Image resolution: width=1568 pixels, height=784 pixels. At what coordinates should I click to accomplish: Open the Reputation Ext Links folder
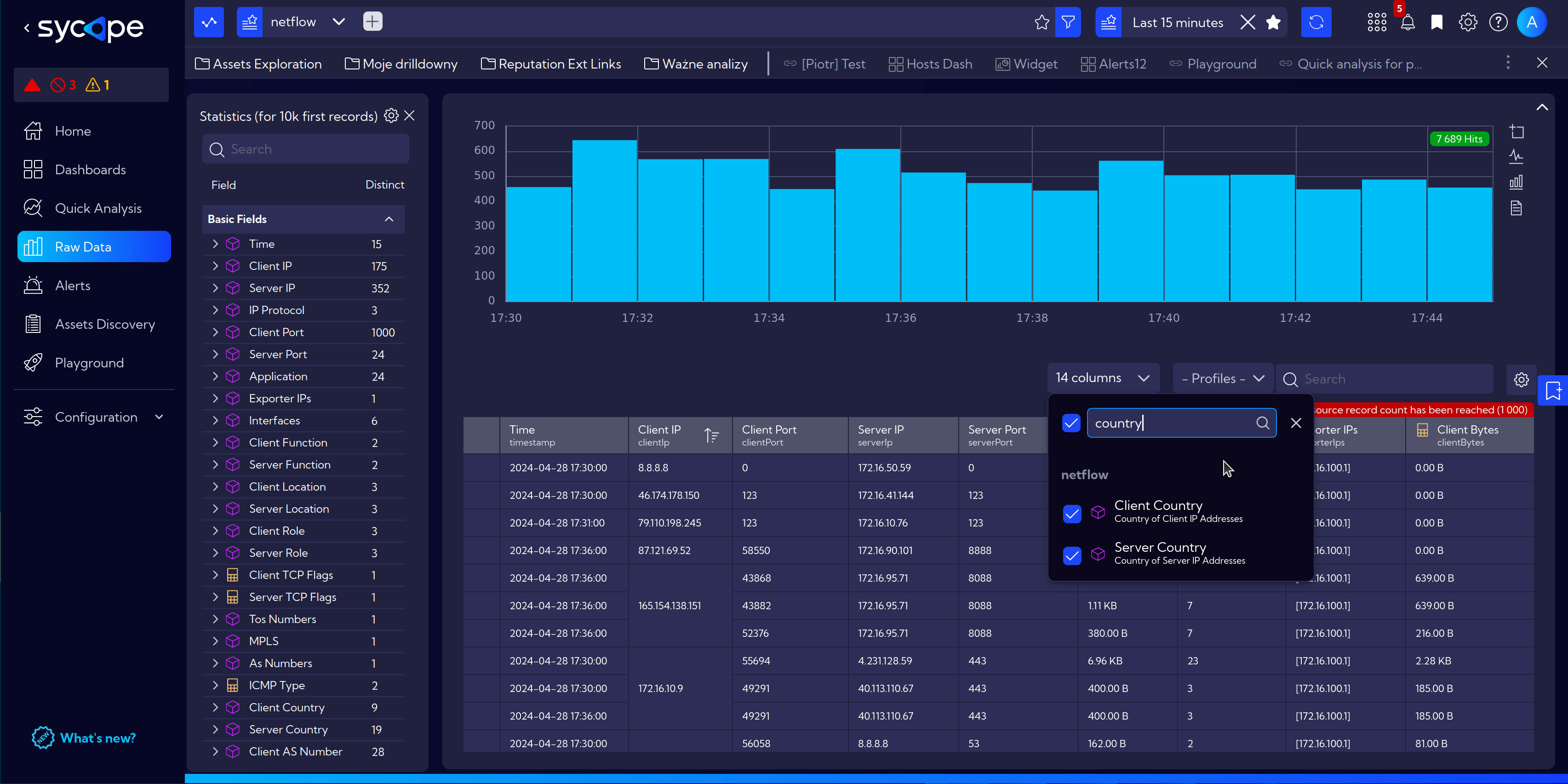pos(551,63)
